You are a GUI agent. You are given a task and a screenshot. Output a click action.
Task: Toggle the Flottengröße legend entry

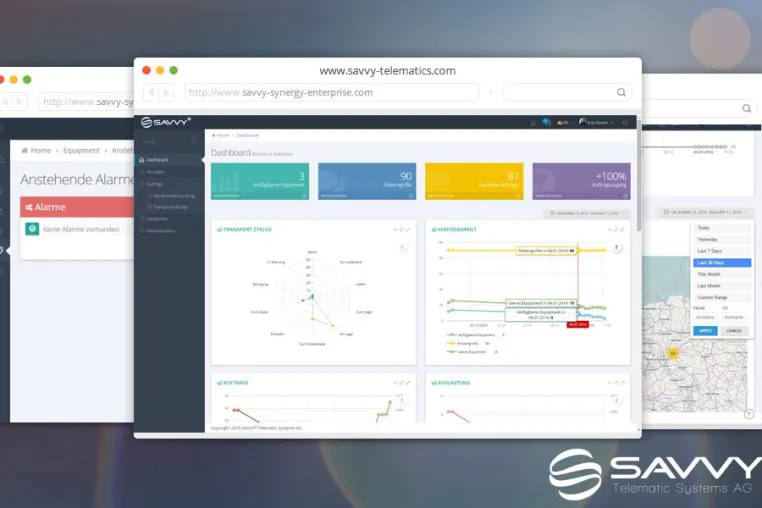point(468,343)
